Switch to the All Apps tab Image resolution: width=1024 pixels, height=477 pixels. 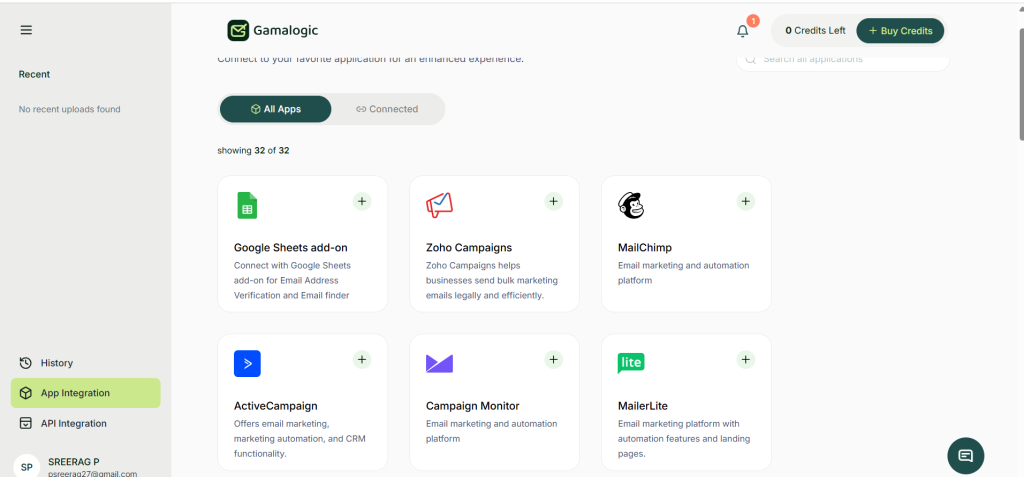276,109
